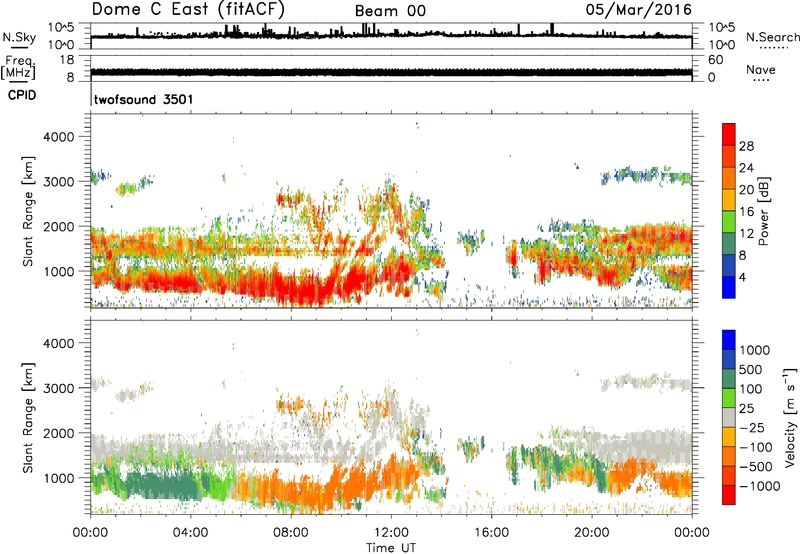The height and width of the screenshot is (554, 800).
Task: Click the "16" label on the power colorbar
Action: click(x=746, y=212)
